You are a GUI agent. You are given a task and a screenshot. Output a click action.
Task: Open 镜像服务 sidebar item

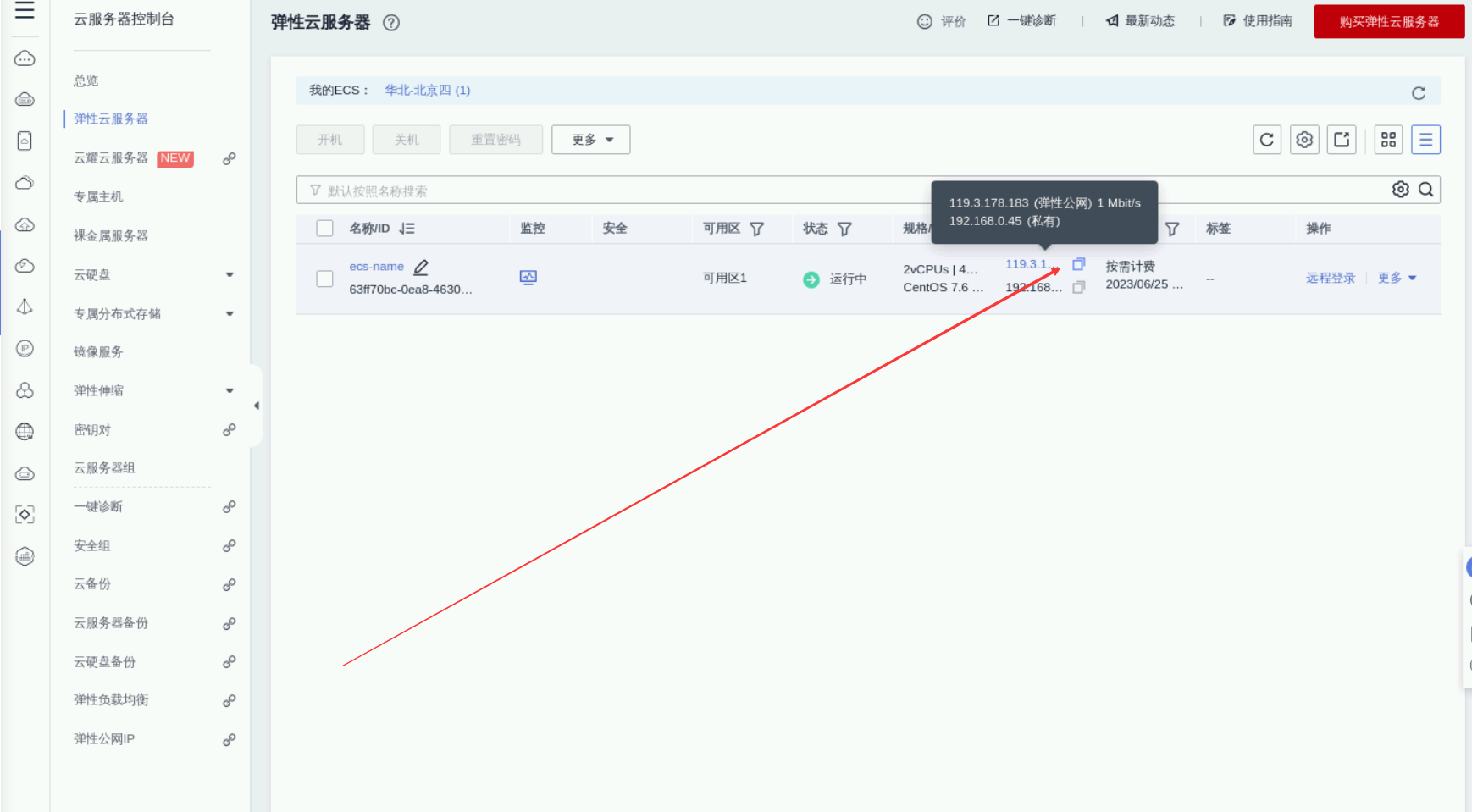click(x=98, y=352)
